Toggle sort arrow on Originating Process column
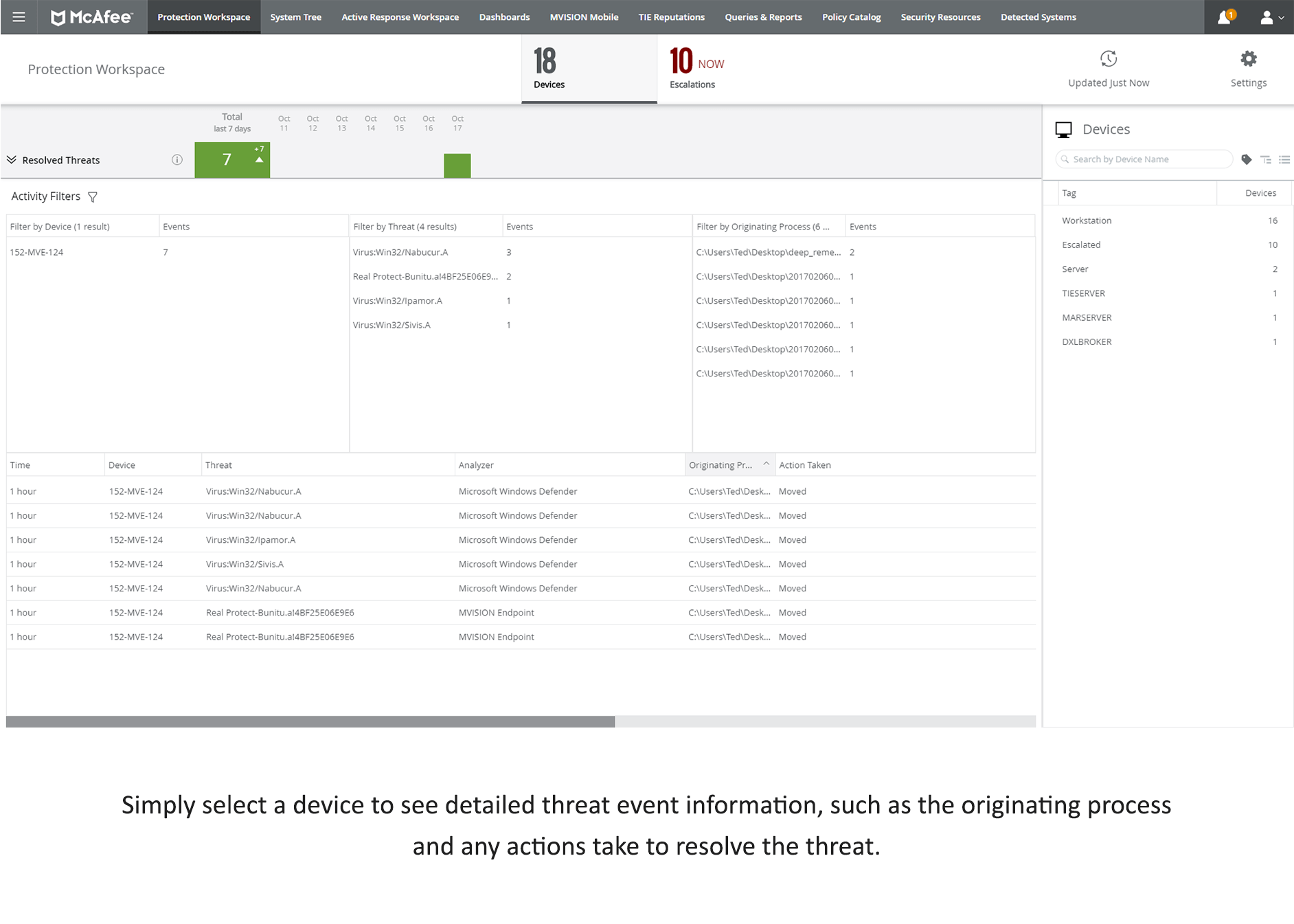 tap(766, 464)
